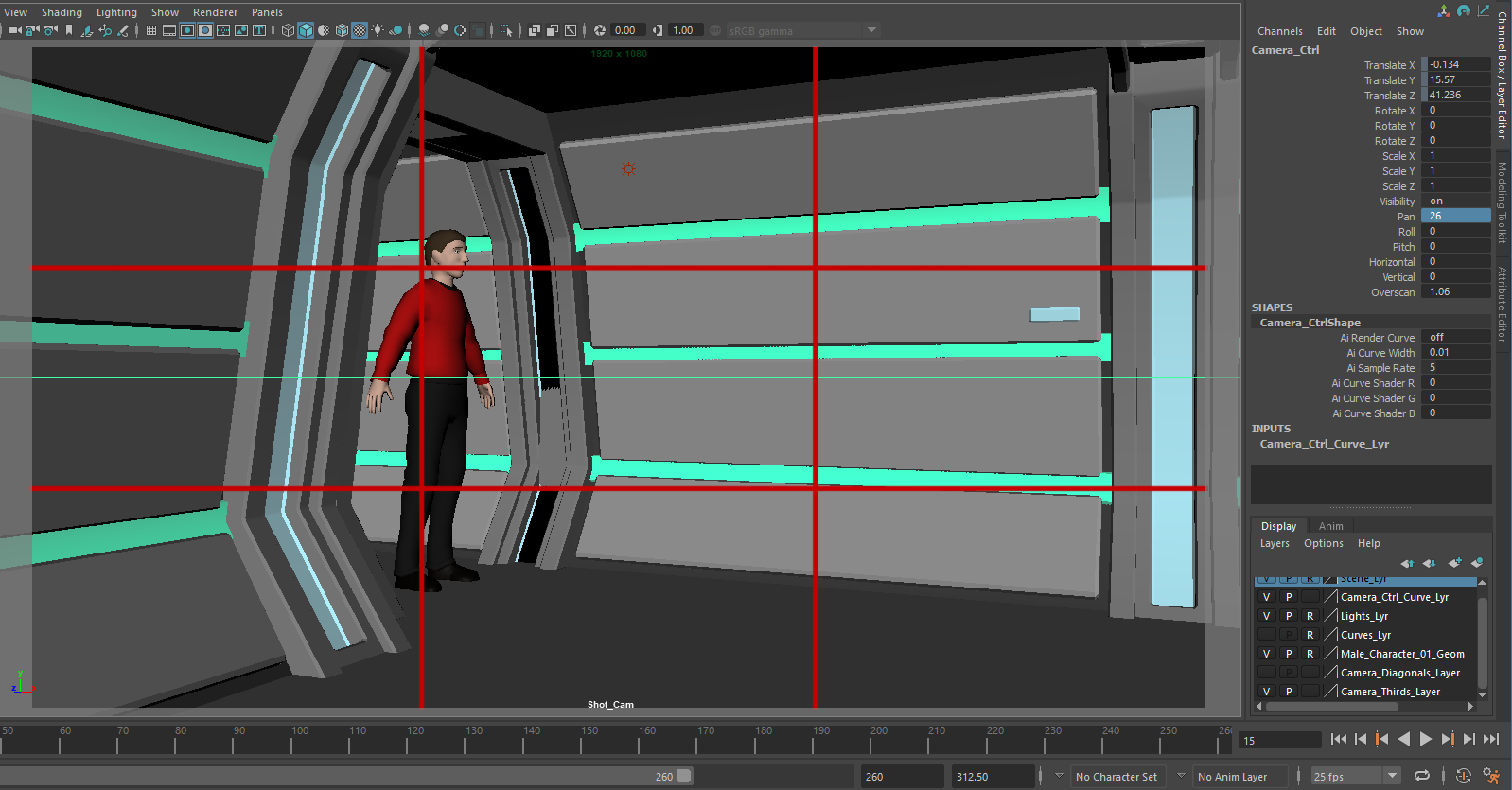Toggle visibility box of Curves_Lyr
1512x790 pixels.
pyautogui.click(x=1266, y=635)
